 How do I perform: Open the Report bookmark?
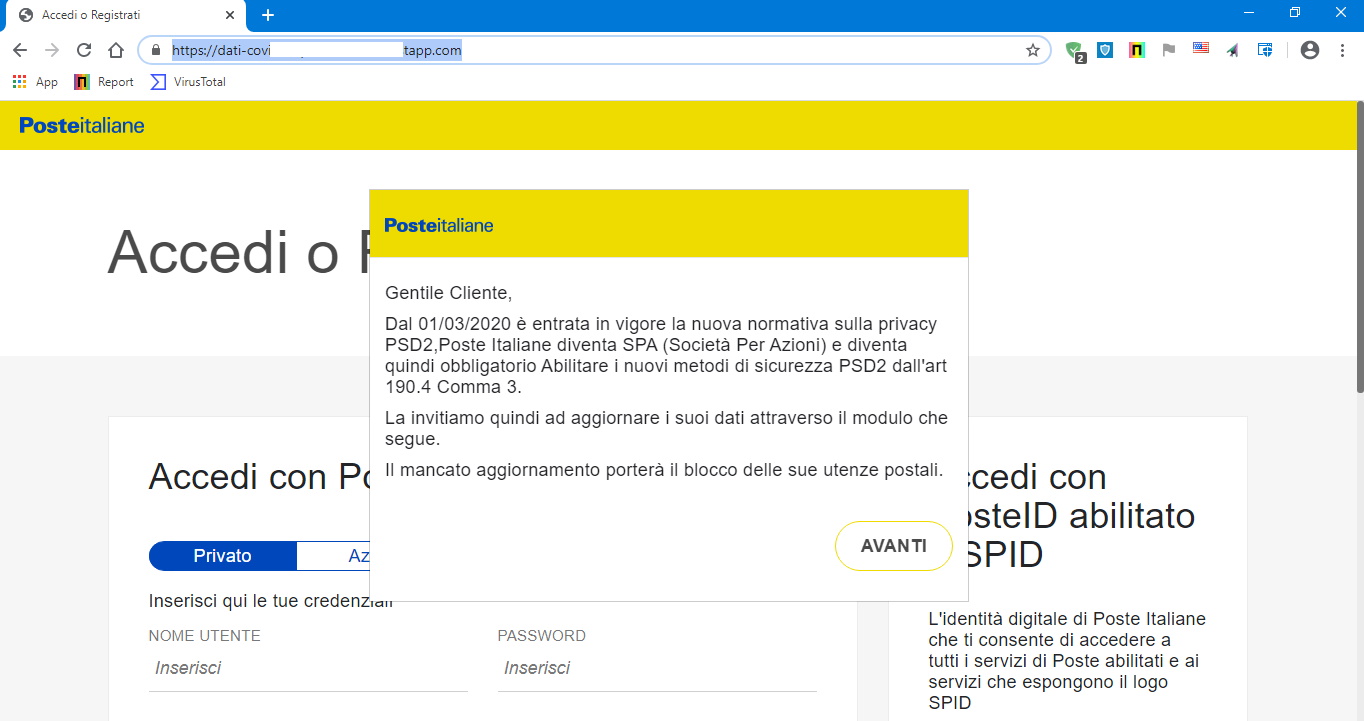(x=104, y=82)
